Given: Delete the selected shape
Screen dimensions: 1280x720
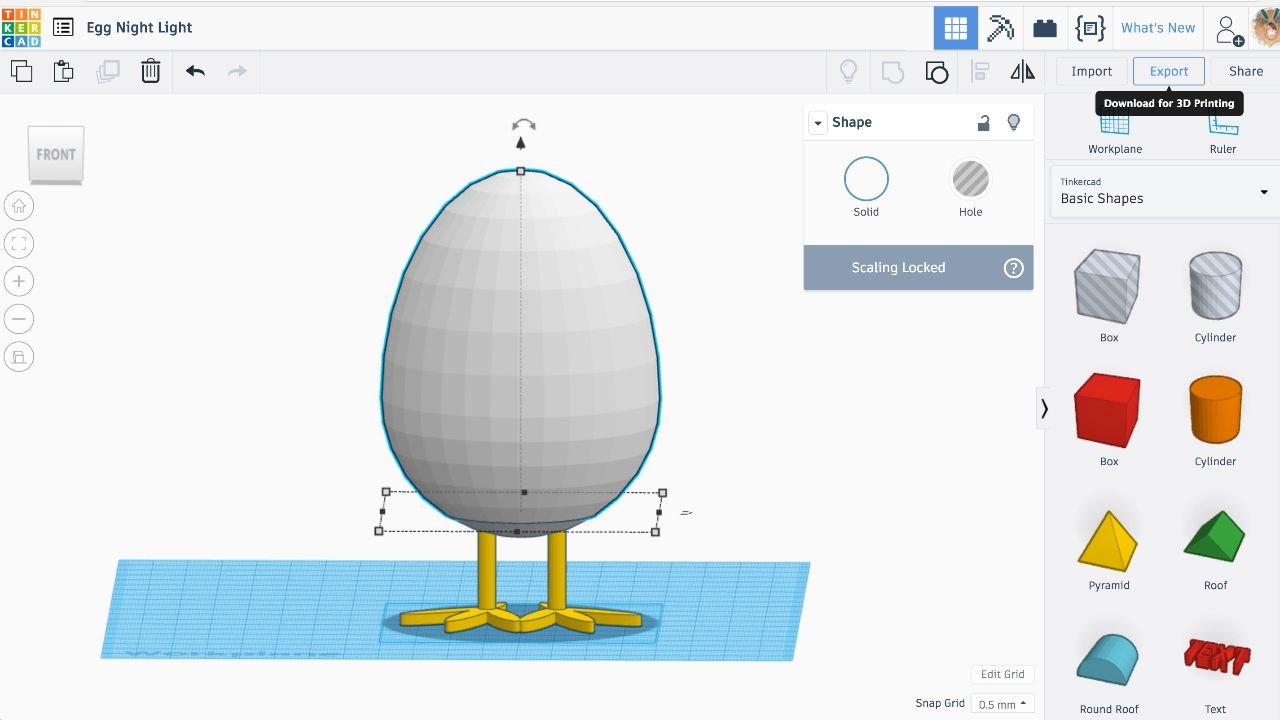Looking at the screenshot, I should click(150, 71).
